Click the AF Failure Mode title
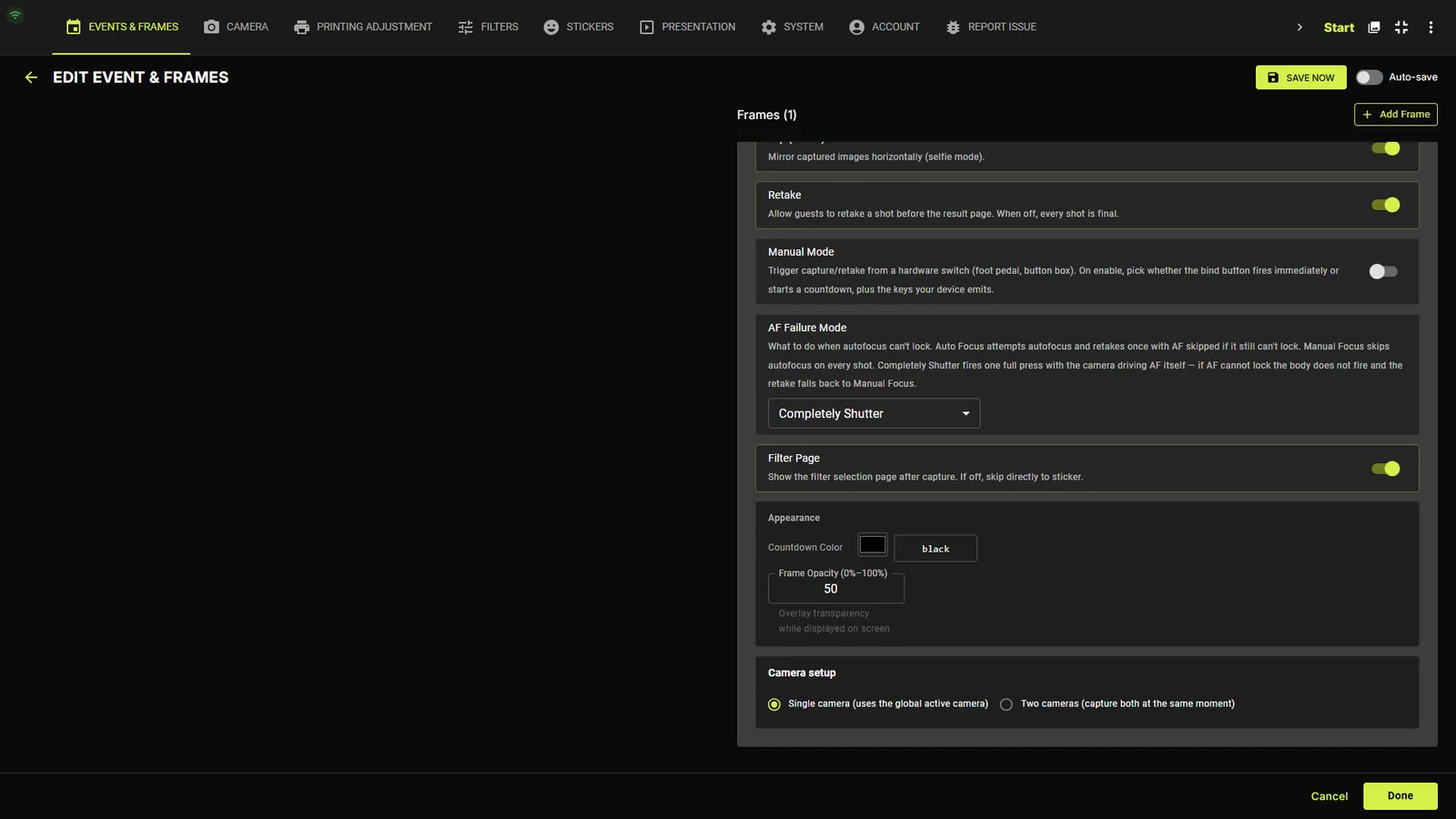Image resolution: width=1456 pixels, height=819 pixels. point(807,328)
